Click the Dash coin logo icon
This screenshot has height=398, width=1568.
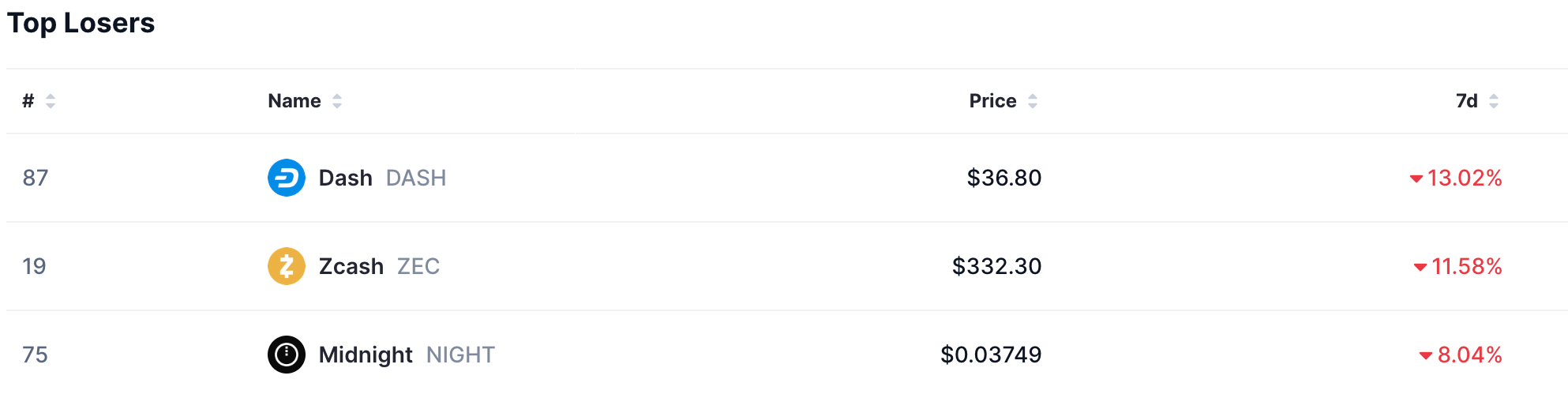tap(286, 178)
